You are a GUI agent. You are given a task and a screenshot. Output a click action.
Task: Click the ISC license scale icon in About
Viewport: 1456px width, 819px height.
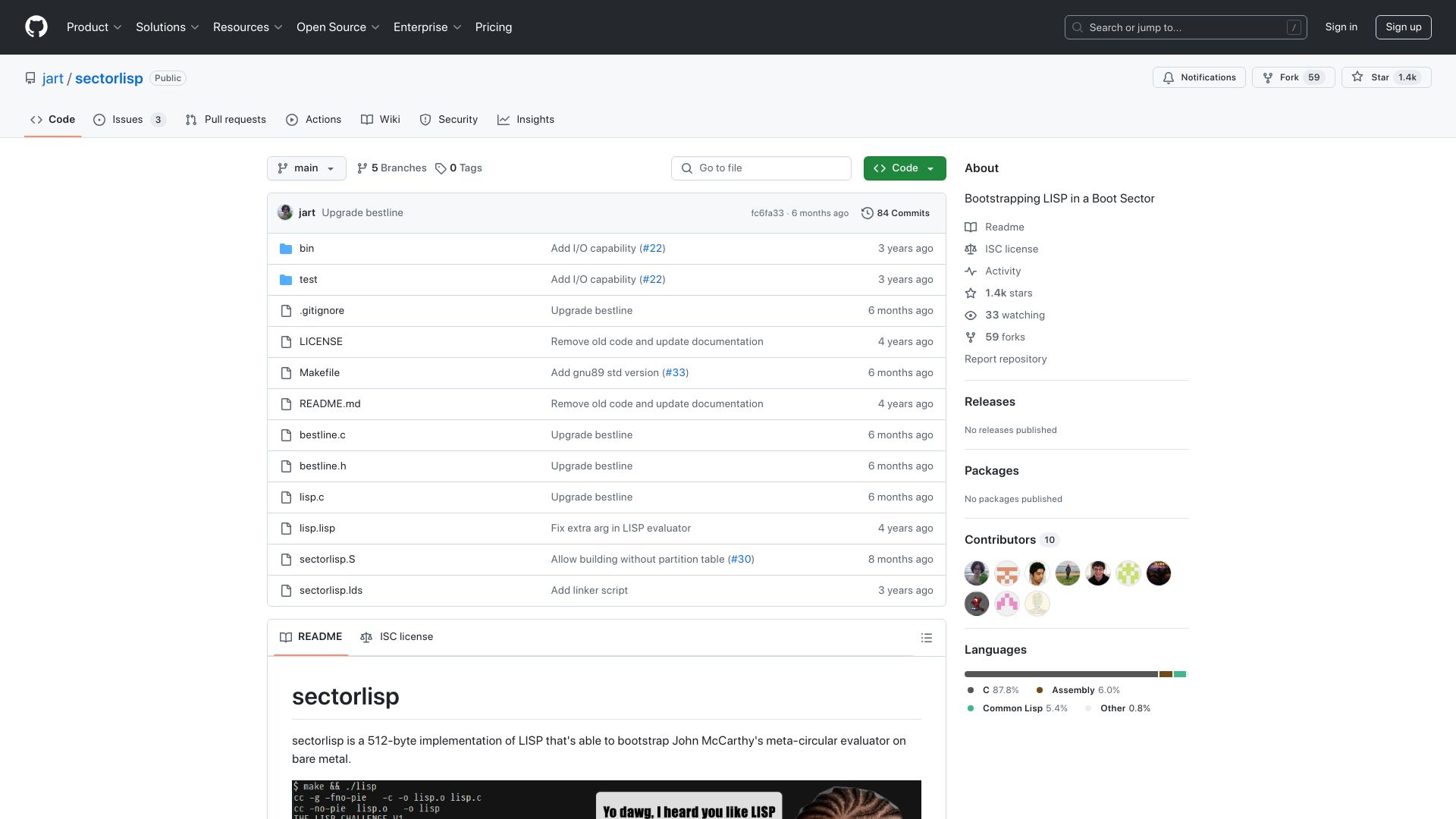[x=971, y=249]
